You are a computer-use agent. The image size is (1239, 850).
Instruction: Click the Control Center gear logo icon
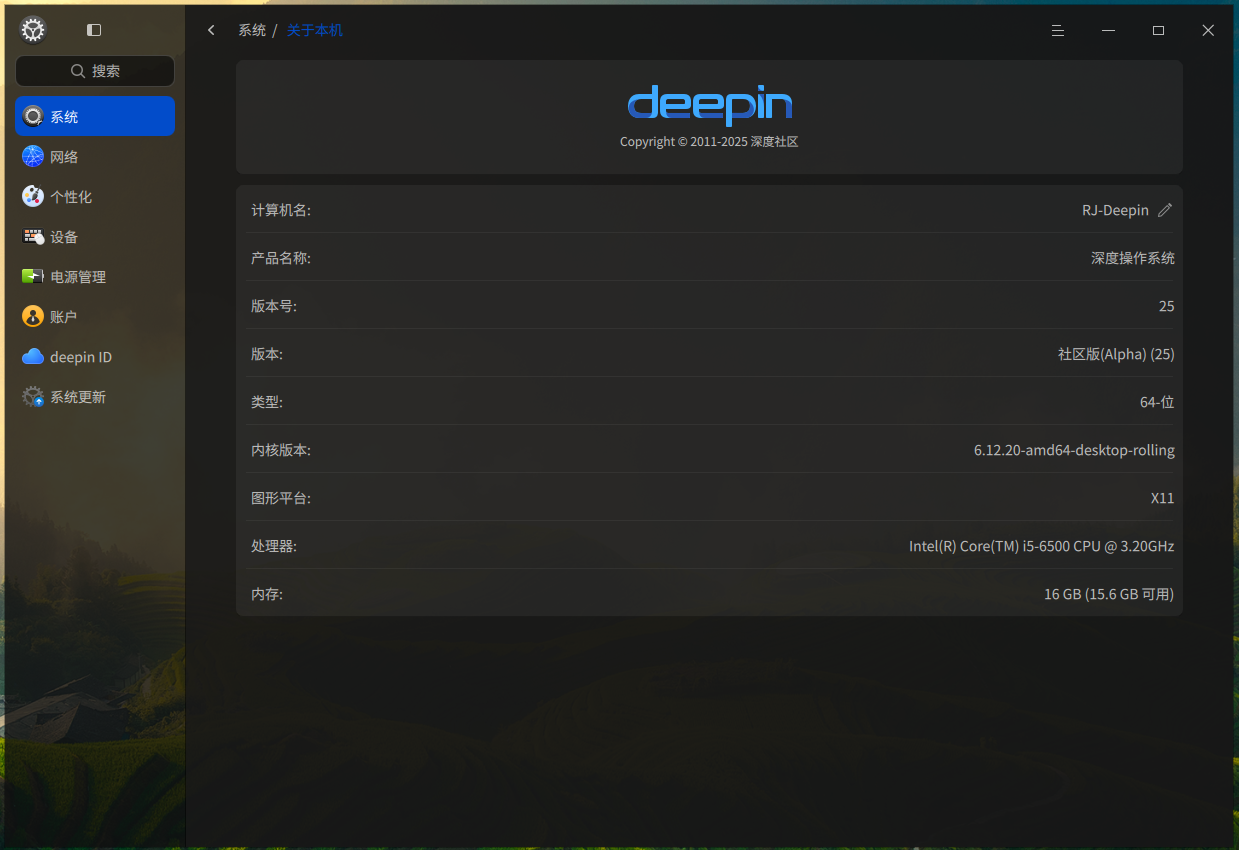tap(33, 30)
